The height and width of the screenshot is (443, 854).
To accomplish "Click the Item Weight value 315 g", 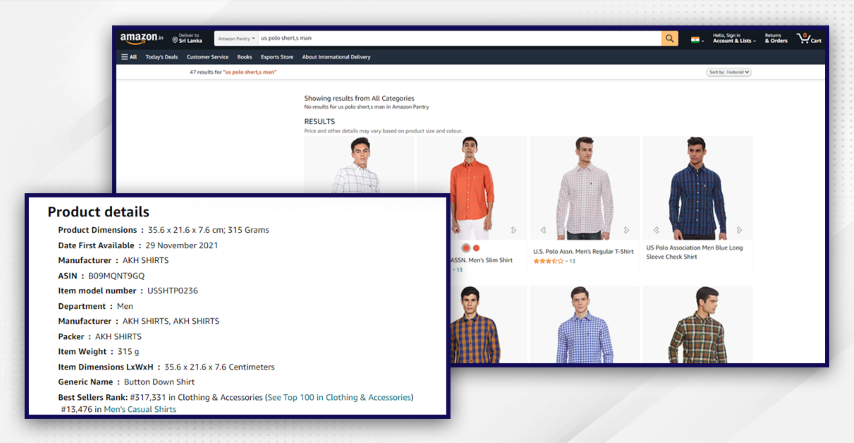I will click(129, 351).
